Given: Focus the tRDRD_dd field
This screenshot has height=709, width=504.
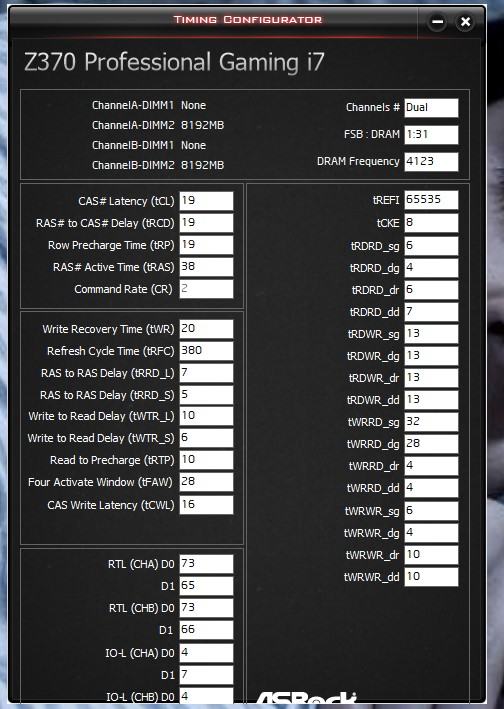Looking at the screenshot, I should point(431,312).
